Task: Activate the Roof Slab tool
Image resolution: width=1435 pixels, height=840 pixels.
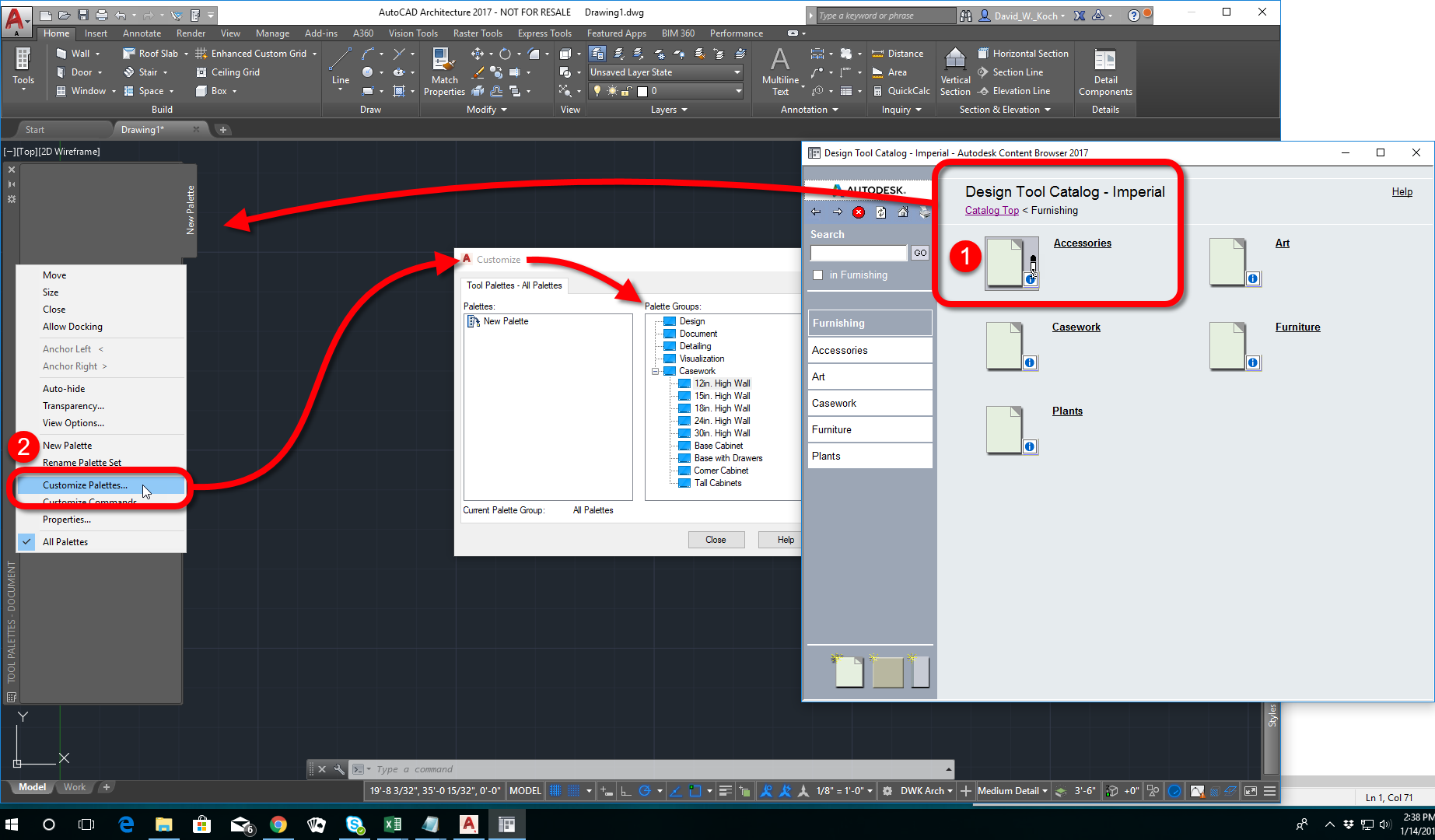Action: click(x=151, y=54)
